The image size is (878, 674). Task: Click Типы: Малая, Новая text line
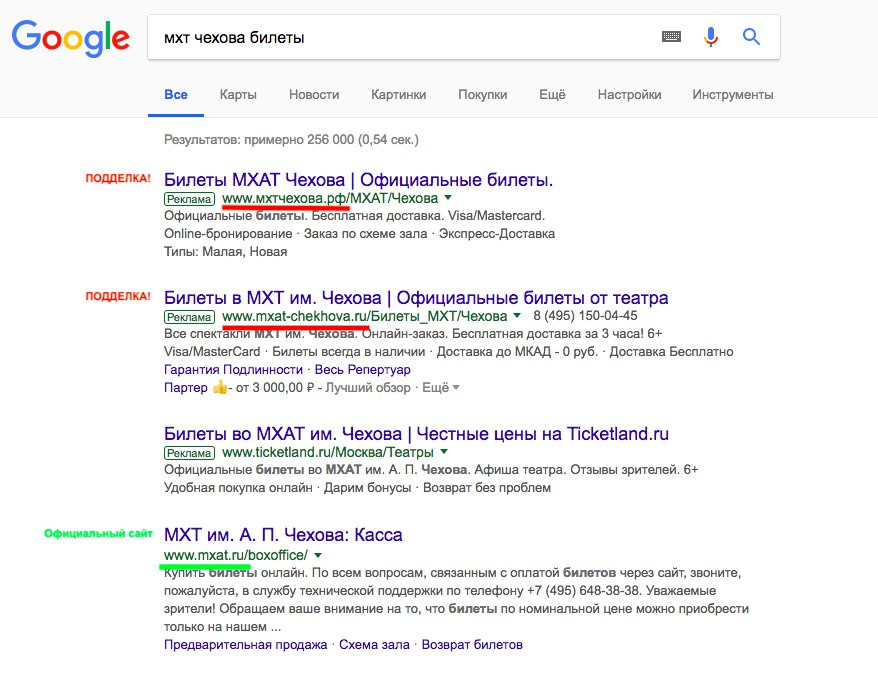(226, 252)
